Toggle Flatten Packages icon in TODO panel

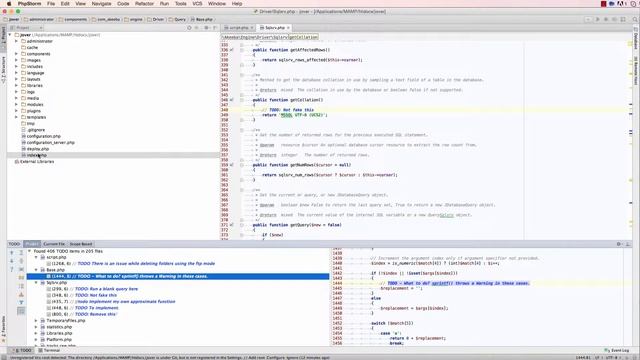[x=21, y=294]
